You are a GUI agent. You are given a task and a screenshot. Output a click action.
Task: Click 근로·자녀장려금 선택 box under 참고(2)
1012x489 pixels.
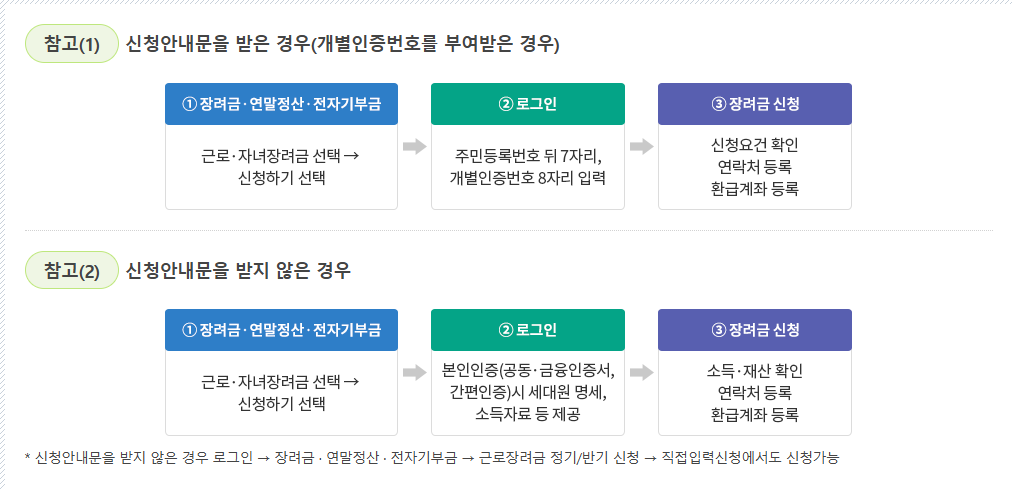click(x=281, y=393)
